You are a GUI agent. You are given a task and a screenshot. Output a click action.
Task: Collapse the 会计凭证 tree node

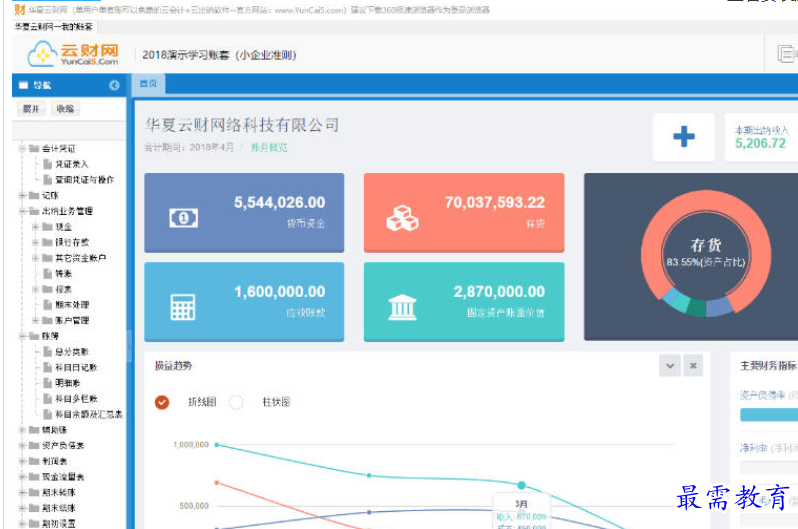pos(22,149)
